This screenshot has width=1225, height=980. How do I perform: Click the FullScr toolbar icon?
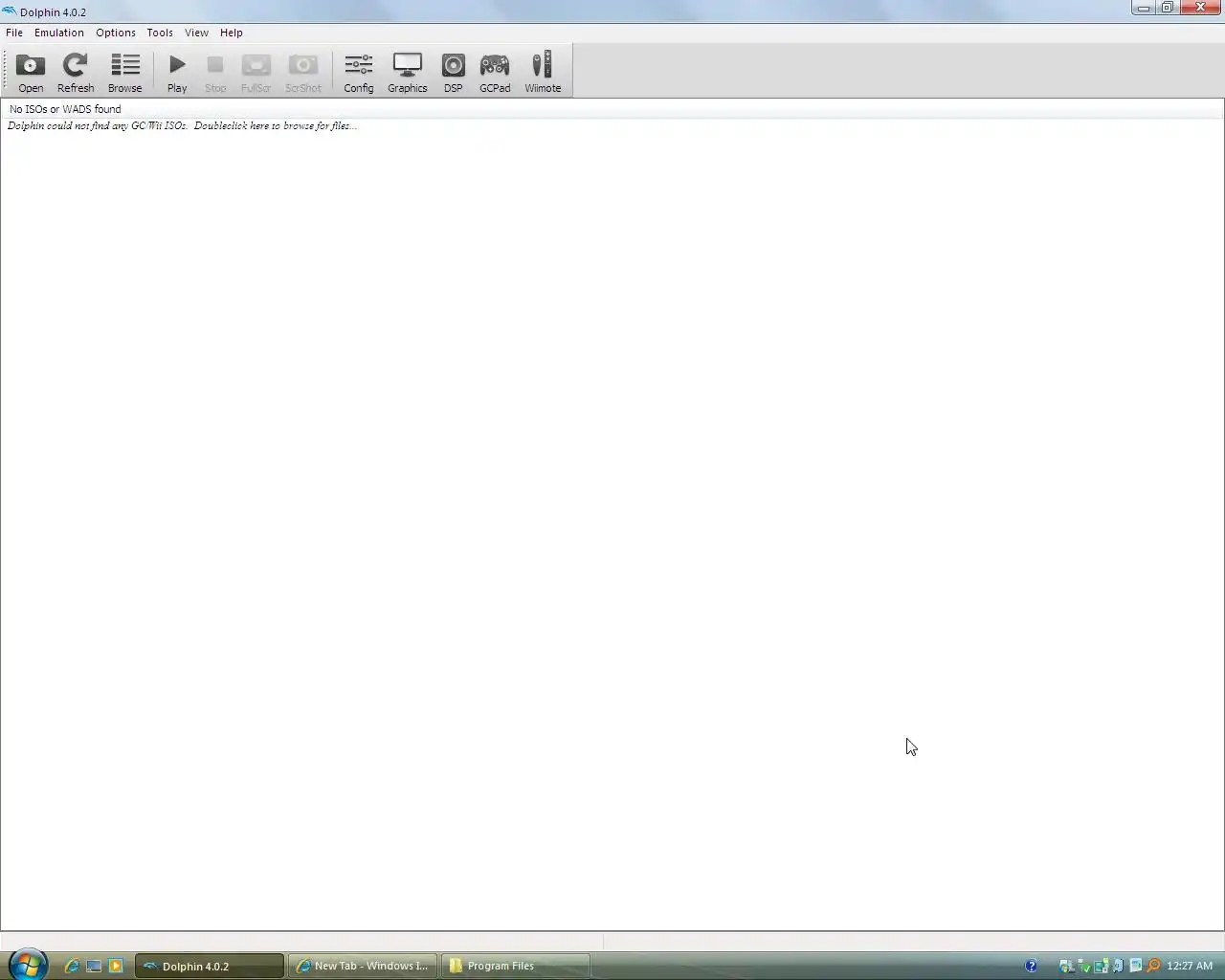(256, 73)
